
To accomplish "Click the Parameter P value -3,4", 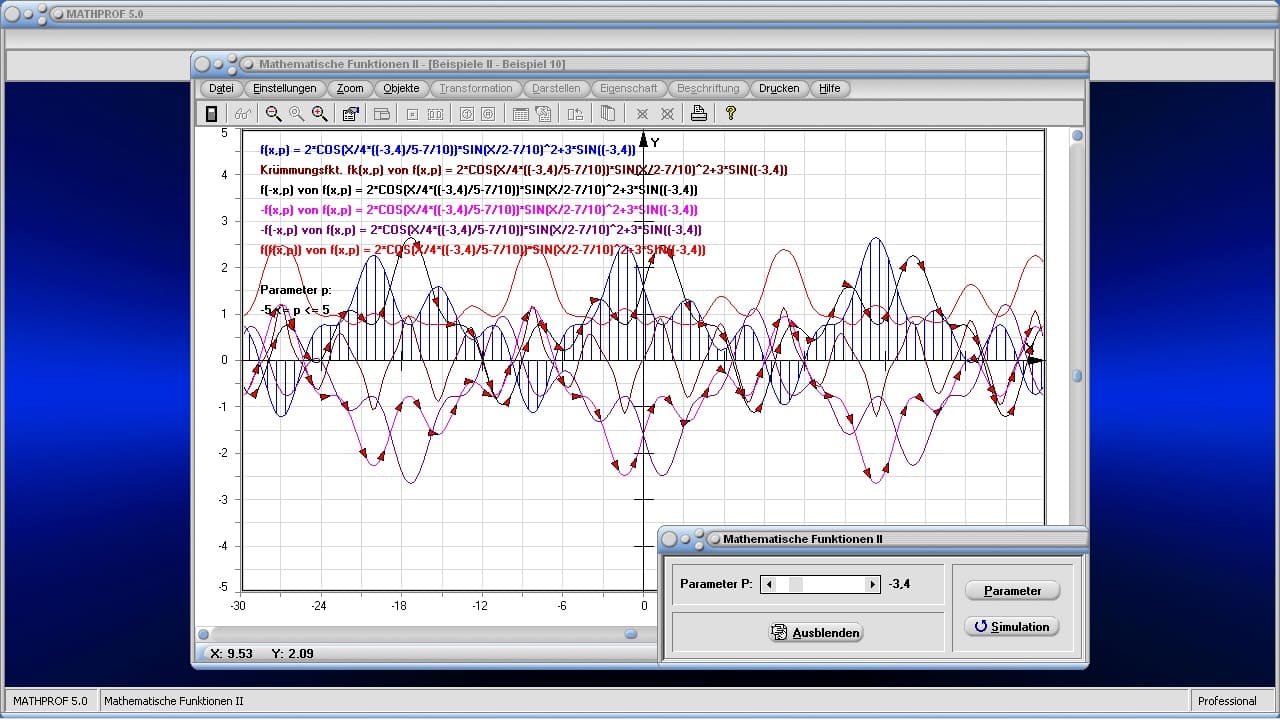I will [x=900, y=585].
